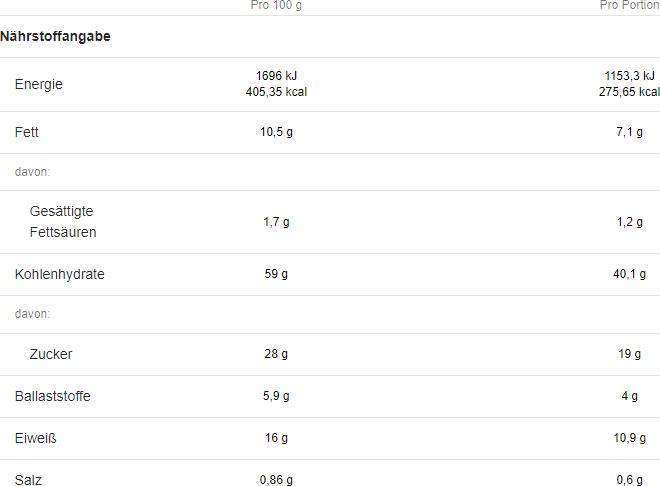Click the Gesättigte Fettsäuren label
This screenshot has width=660, height=486.
(x=63, y=222)
